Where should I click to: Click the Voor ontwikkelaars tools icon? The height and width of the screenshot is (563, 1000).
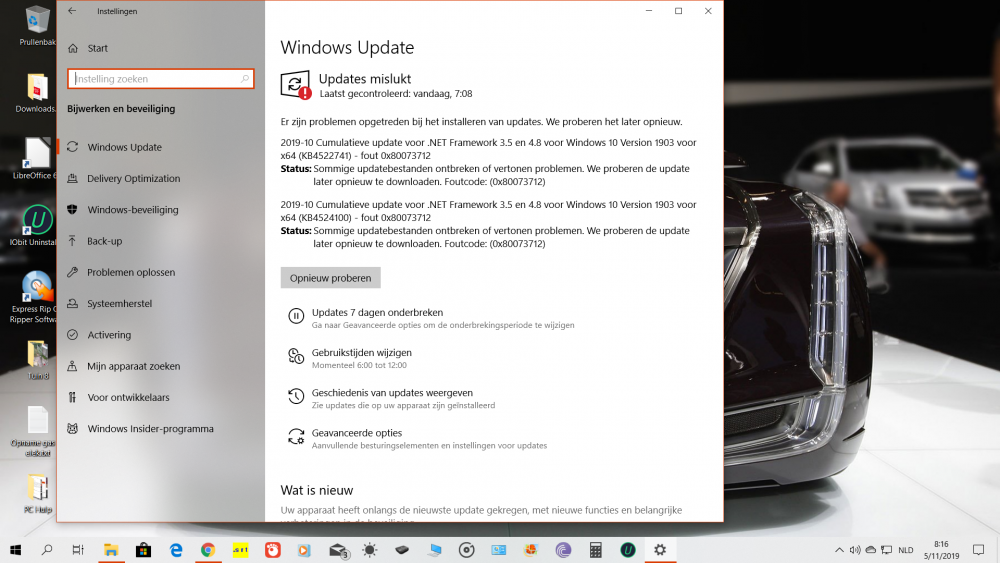pyautogui.click(x=73, y=397)
